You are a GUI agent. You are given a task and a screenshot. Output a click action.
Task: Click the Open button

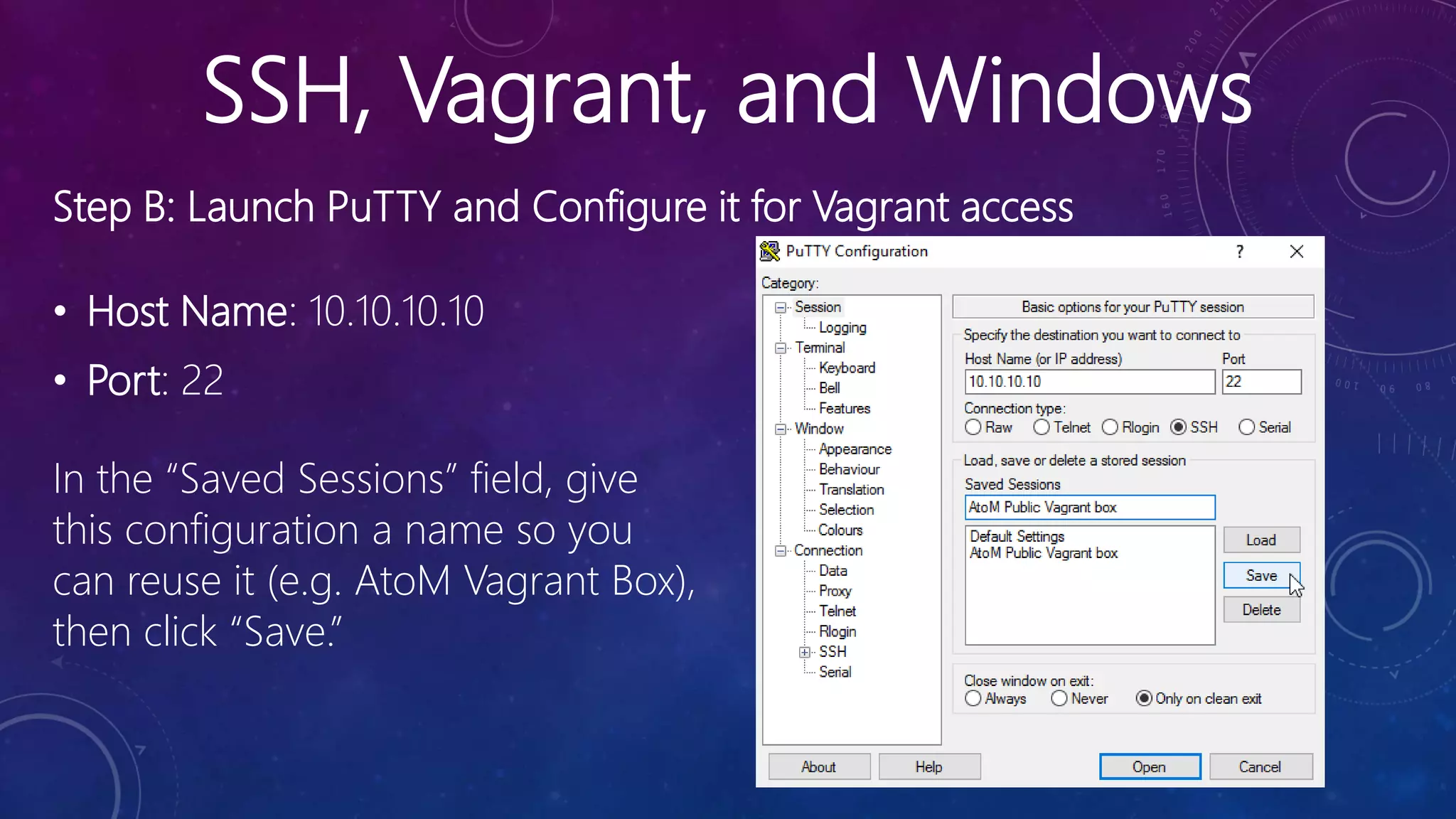pos(1150,767)
